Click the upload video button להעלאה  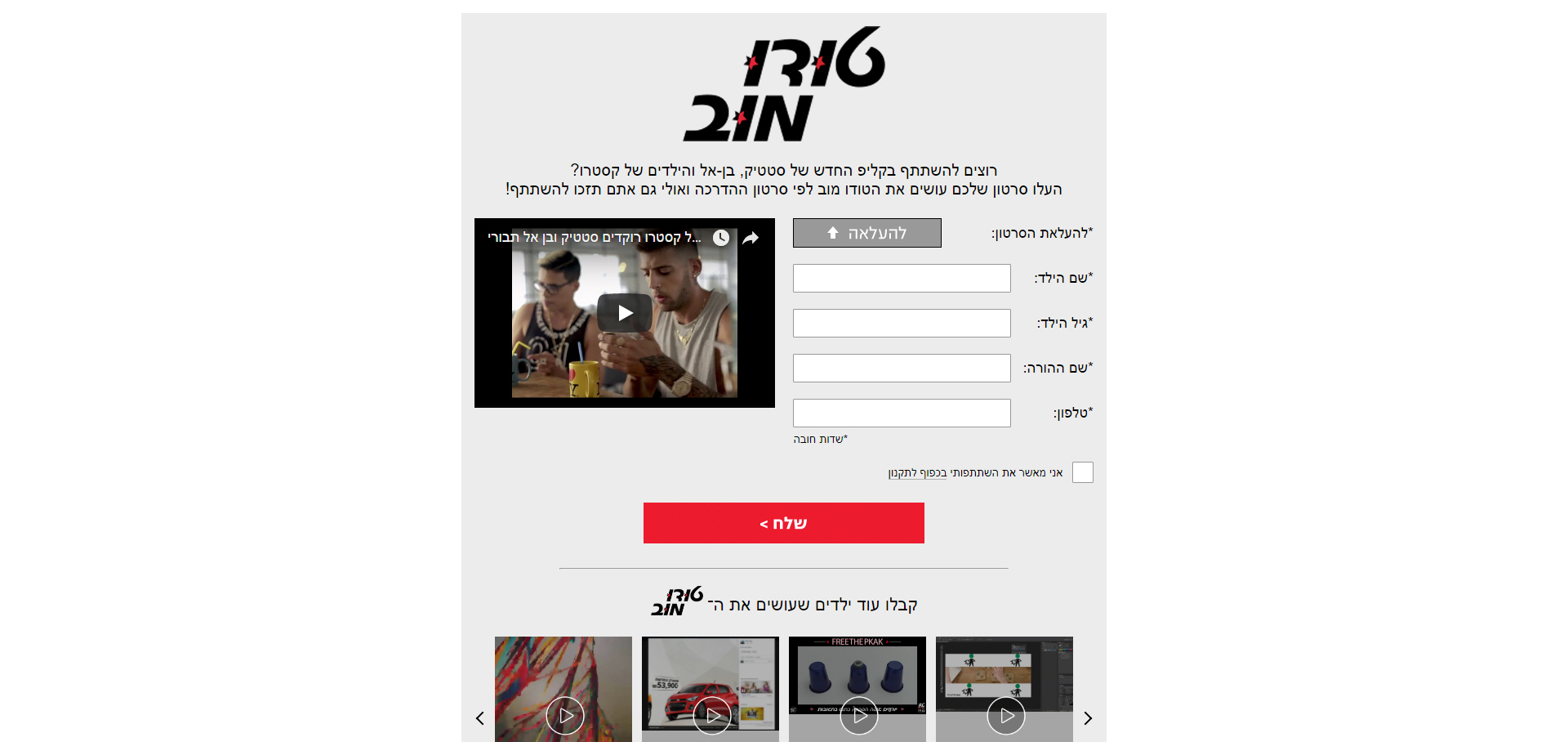(x=867, y=233)
